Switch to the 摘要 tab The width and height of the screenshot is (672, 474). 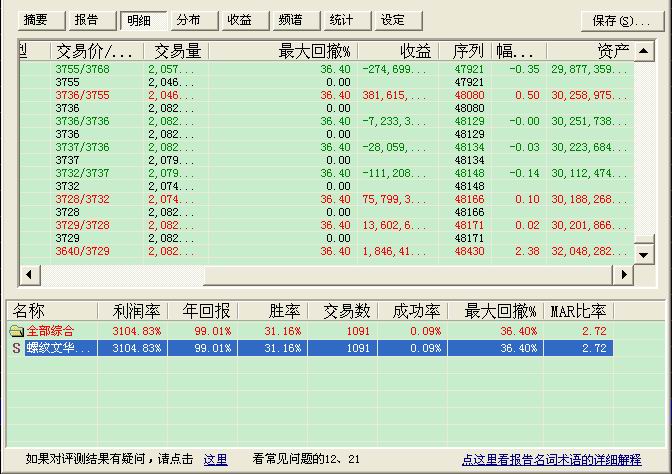(x=42, y=20)
